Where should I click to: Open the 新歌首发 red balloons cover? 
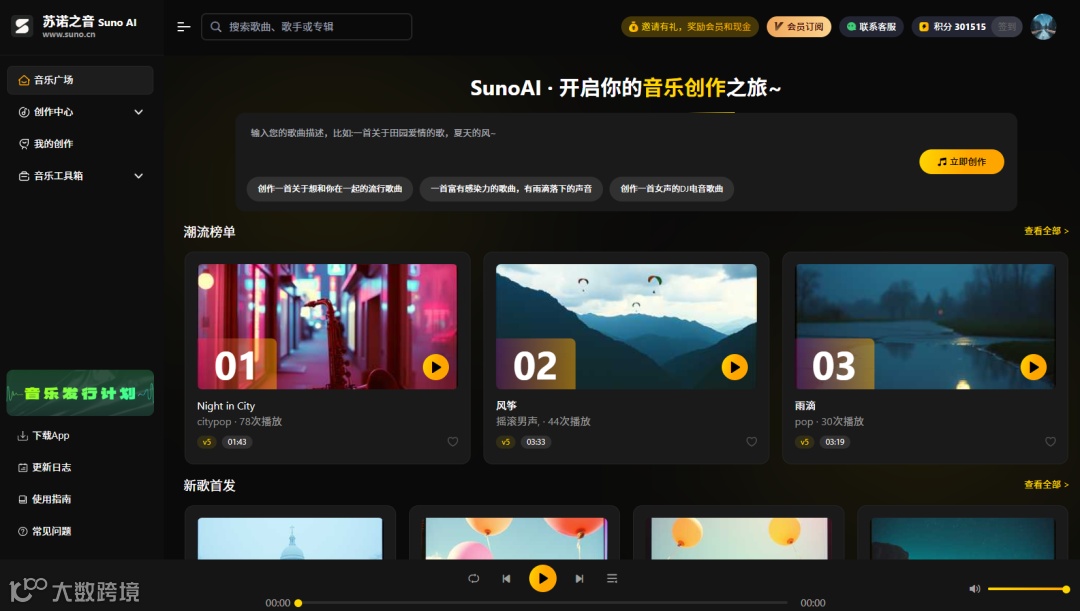tap(516, 539)
